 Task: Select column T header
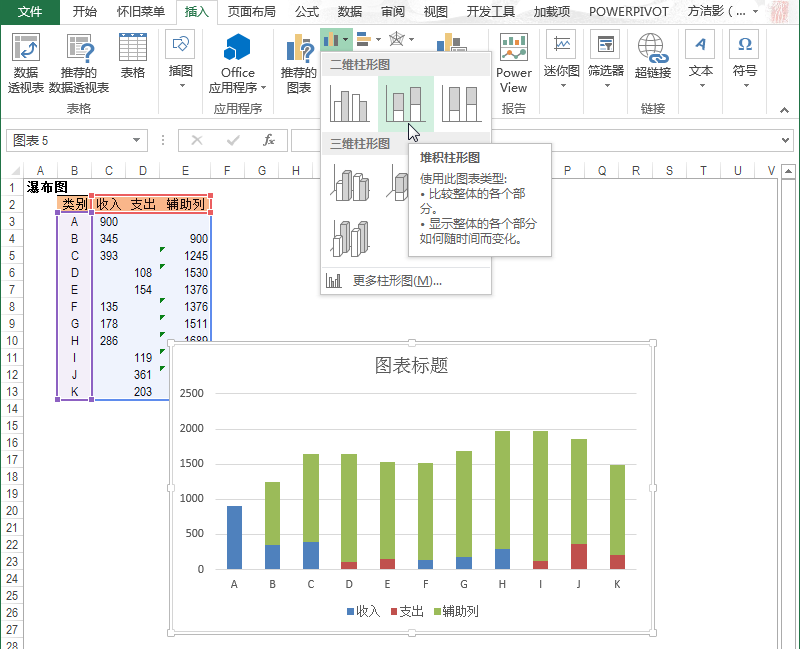pos(704,170)
